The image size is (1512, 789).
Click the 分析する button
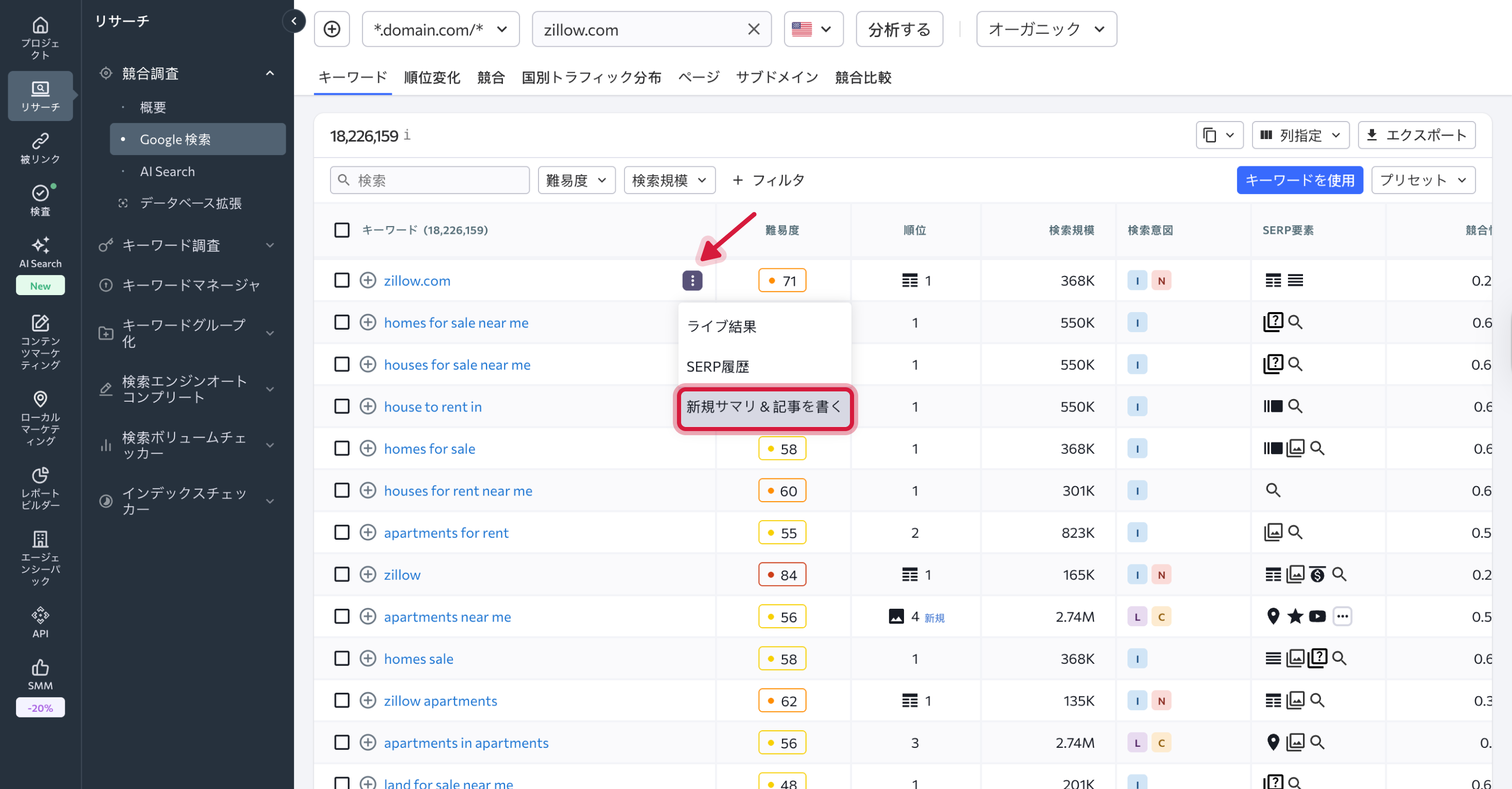point(899,29)
